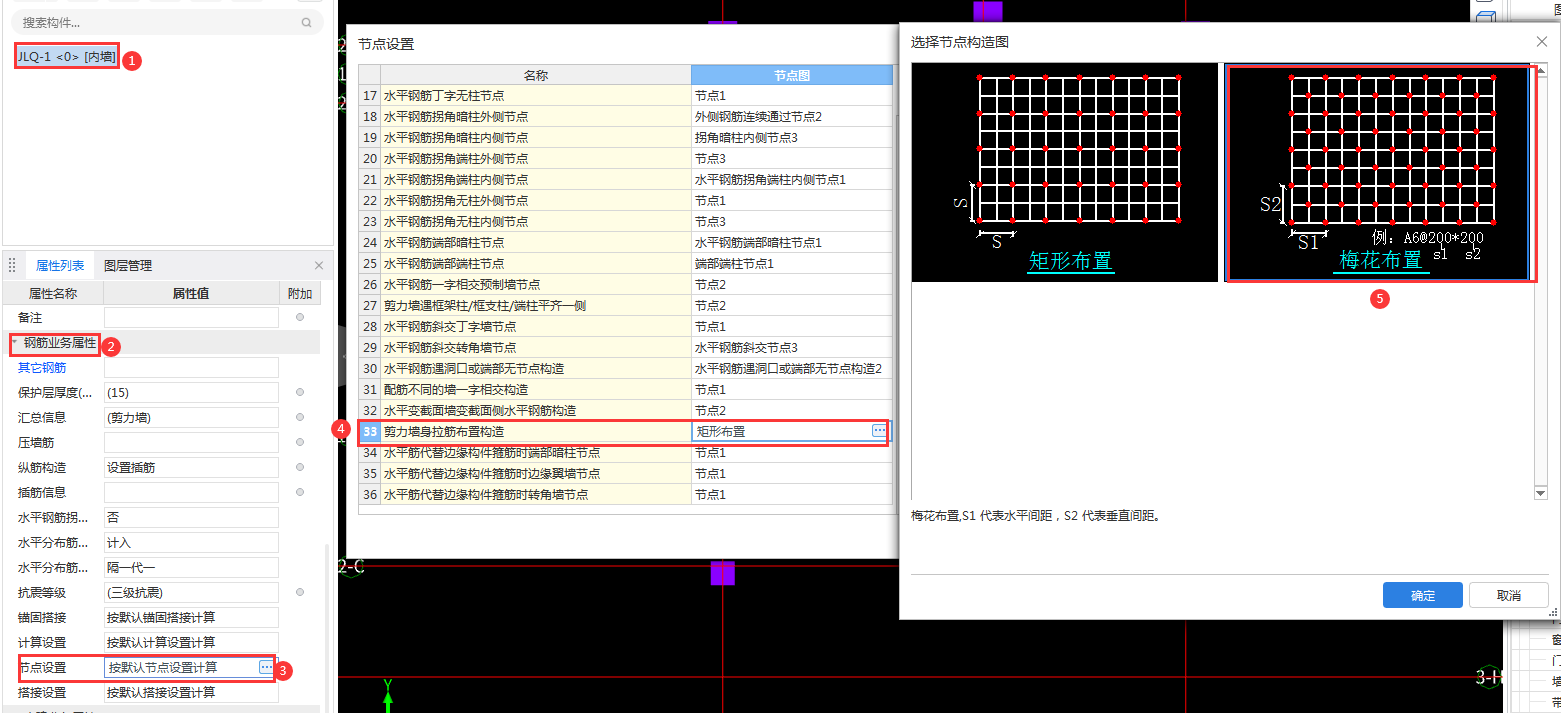Image resolution: width=1561 pixels, height=713 pixels.
Task: Close the 选择节点构造图 dialog
Action: (1541, 42)
